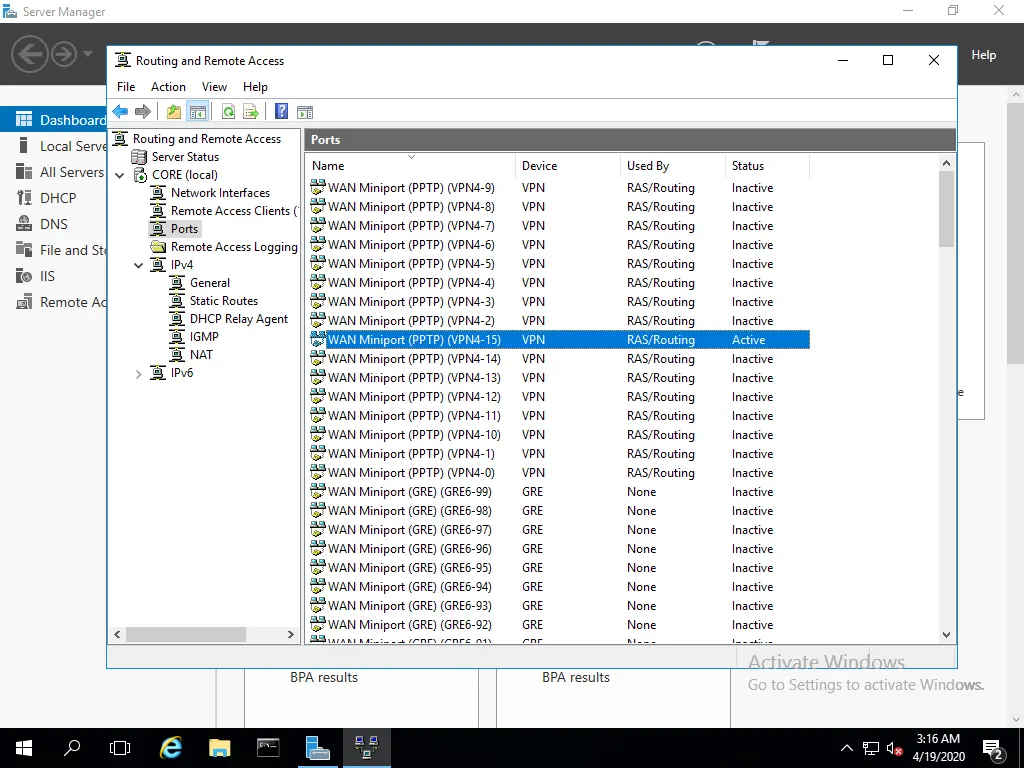Sort ports by Status column header
Screen dimensions: 1024x768
pyautogui.click(x=767, y=166)
